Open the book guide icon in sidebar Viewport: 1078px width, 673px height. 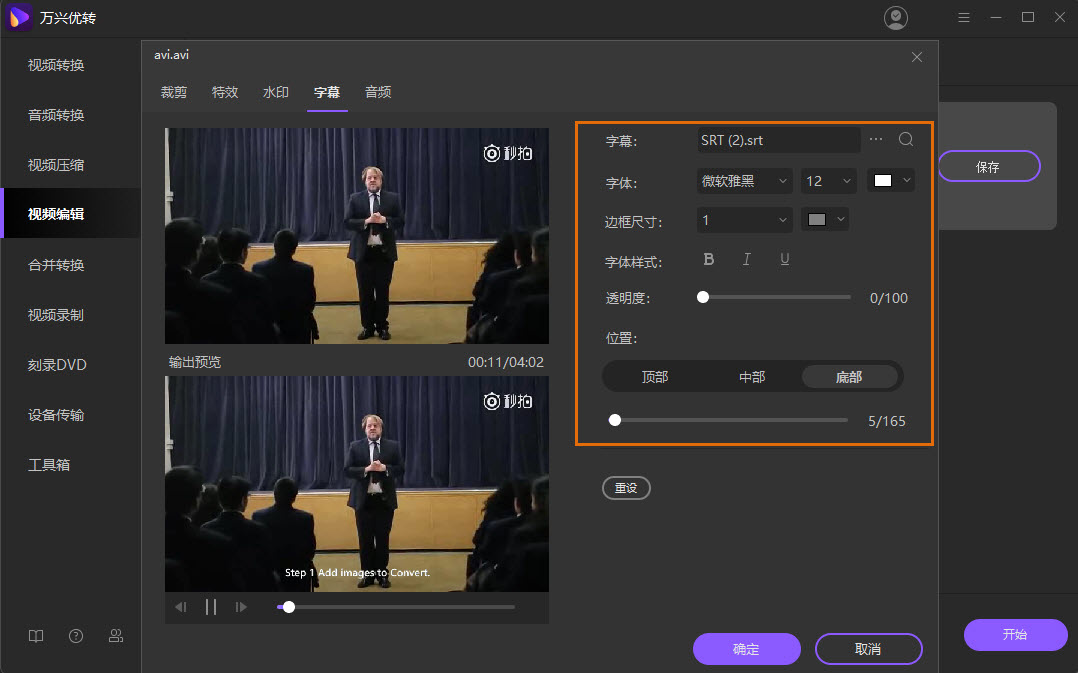coord(36,636)
